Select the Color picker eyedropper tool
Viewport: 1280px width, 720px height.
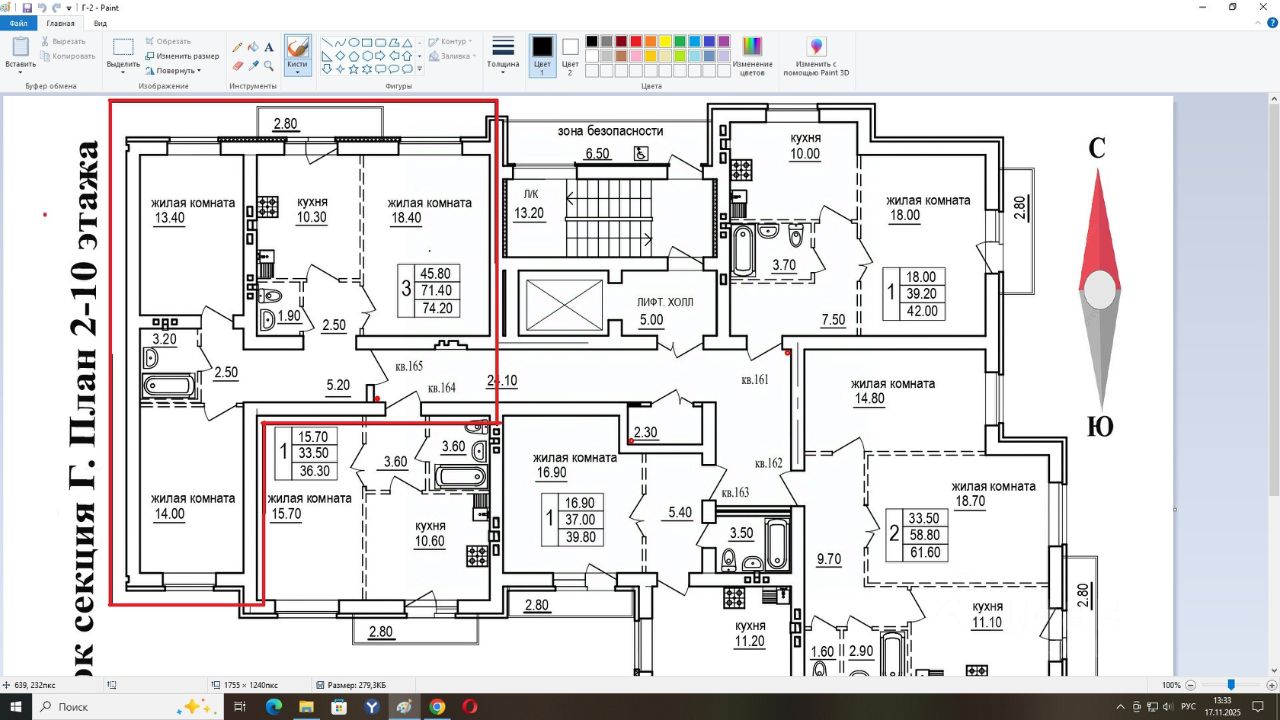click(x=253, y=65)
